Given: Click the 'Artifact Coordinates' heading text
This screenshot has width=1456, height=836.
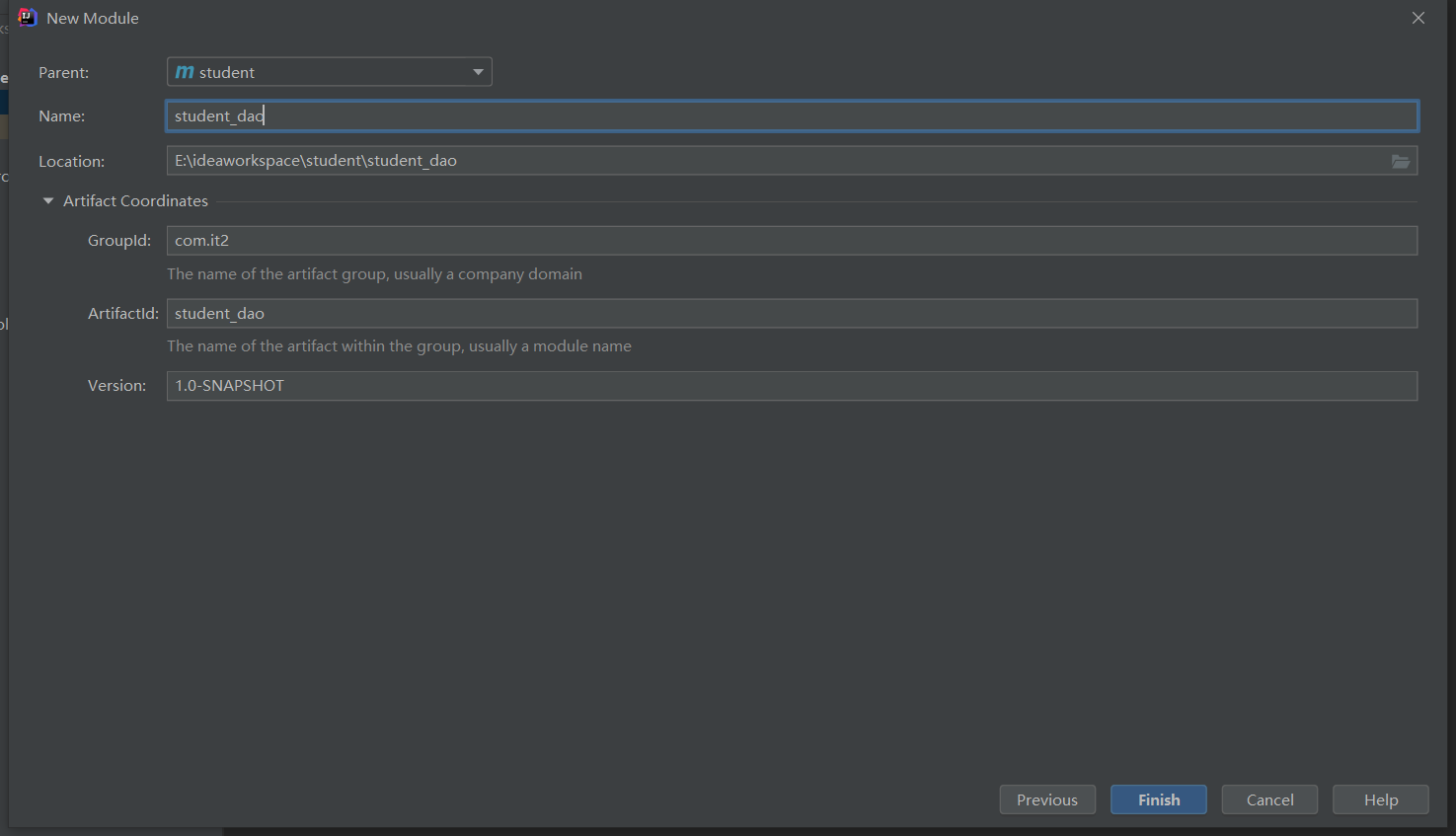Looking at the screenshot, I should (136, 201).
